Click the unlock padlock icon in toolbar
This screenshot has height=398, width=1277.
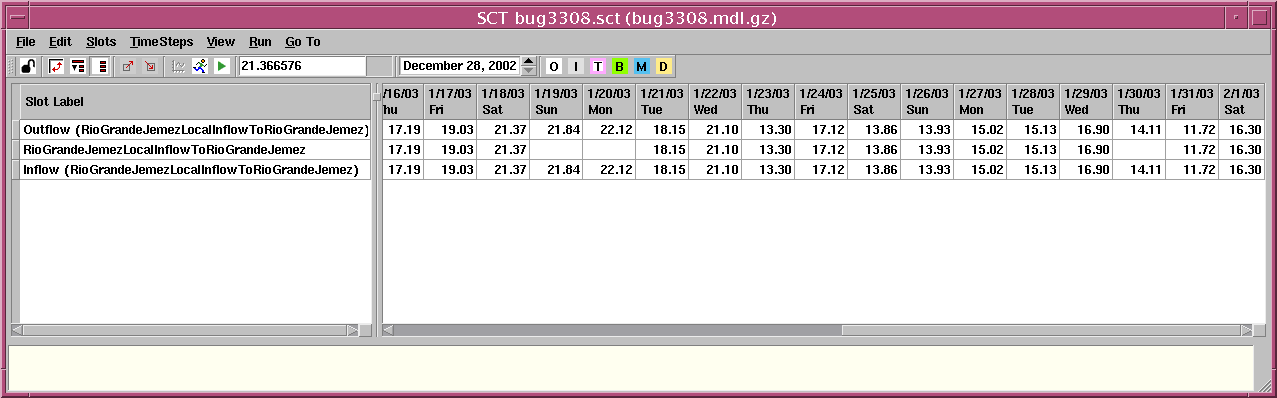[x=28, y=66]
